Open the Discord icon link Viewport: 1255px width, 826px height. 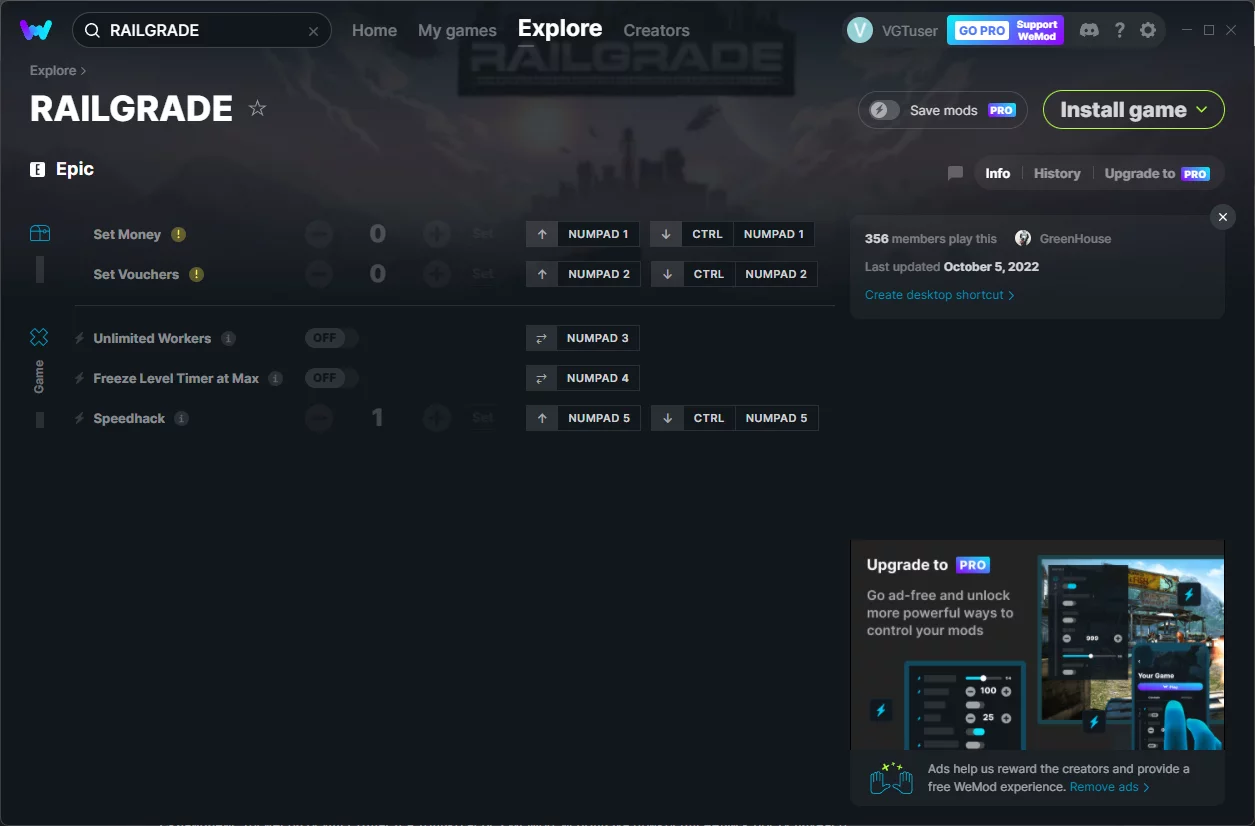pos(1090,30)
